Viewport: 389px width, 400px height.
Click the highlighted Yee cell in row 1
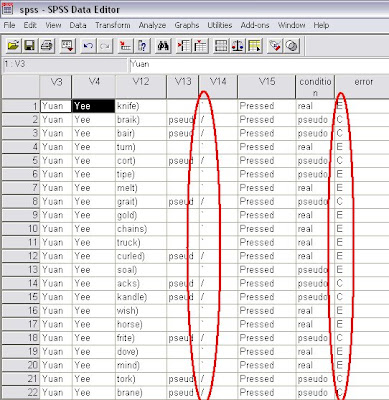(94, 106)
